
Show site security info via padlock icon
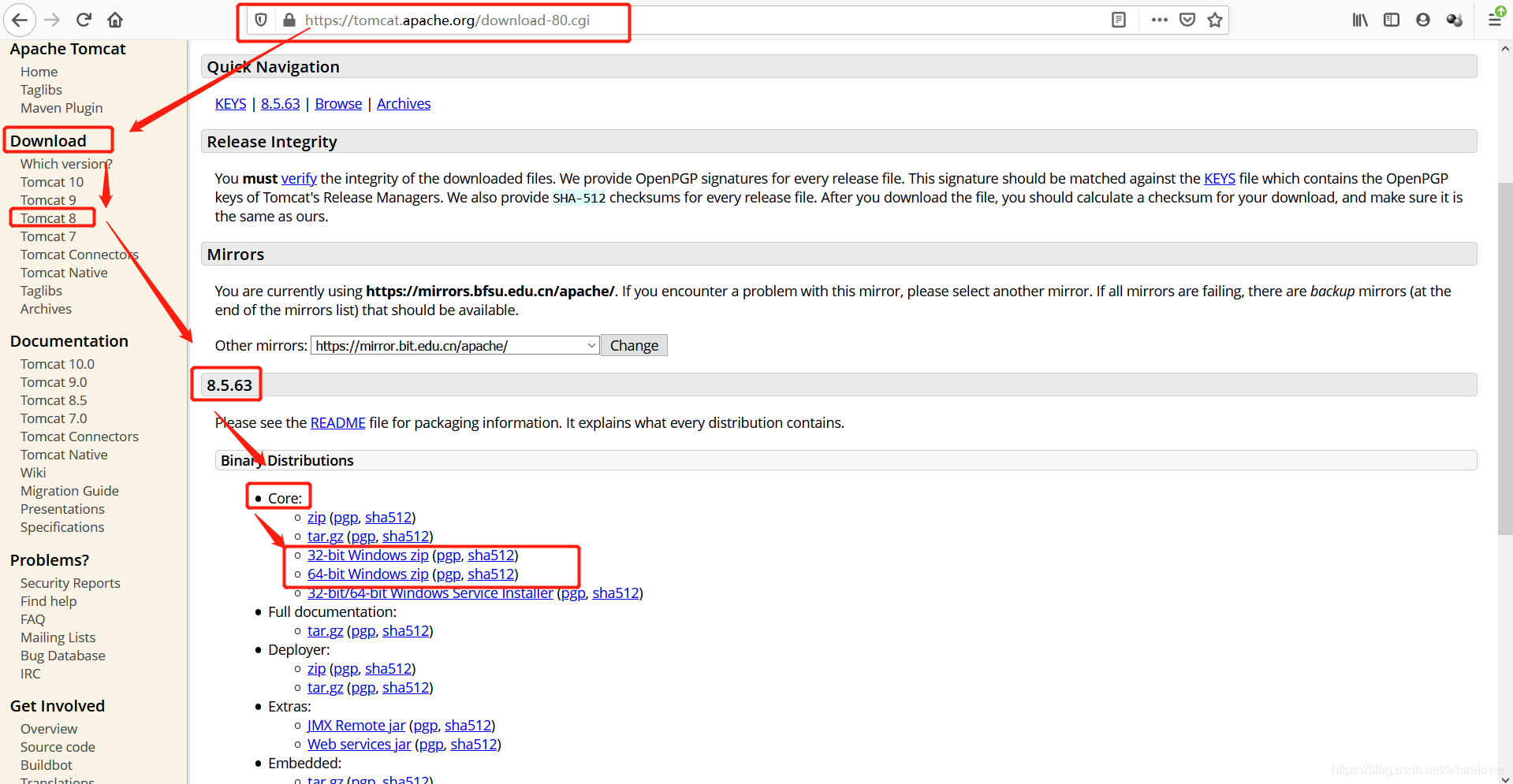(289, 20)
